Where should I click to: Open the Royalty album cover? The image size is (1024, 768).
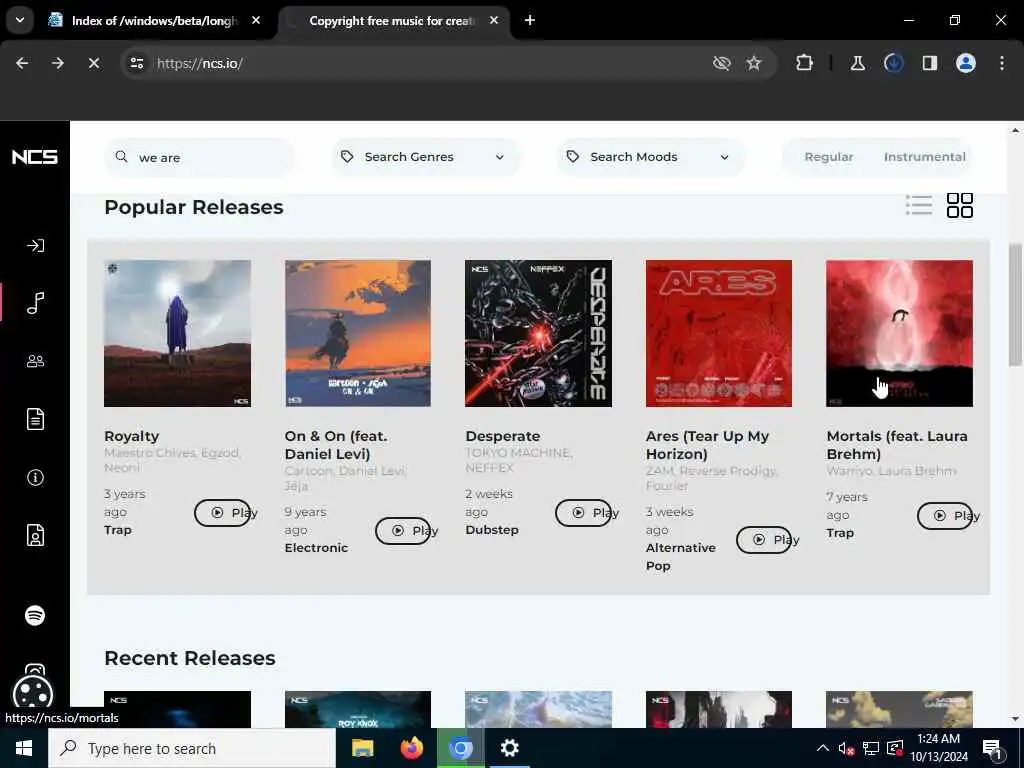pos(177,333)
